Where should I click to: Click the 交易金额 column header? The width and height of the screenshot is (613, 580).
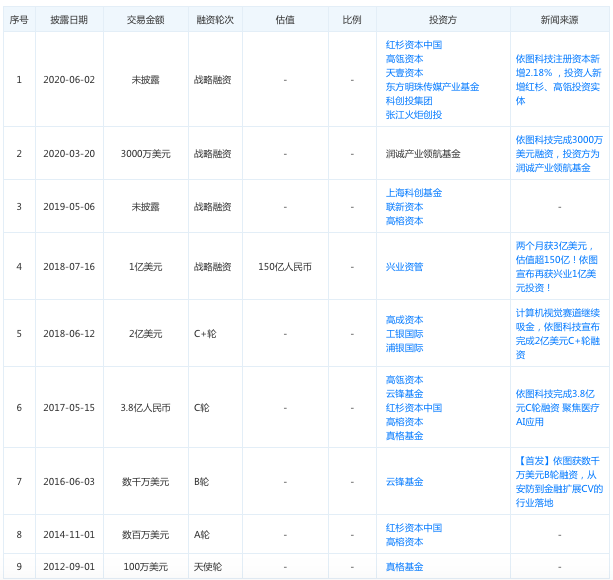click(x=145, y=20)
